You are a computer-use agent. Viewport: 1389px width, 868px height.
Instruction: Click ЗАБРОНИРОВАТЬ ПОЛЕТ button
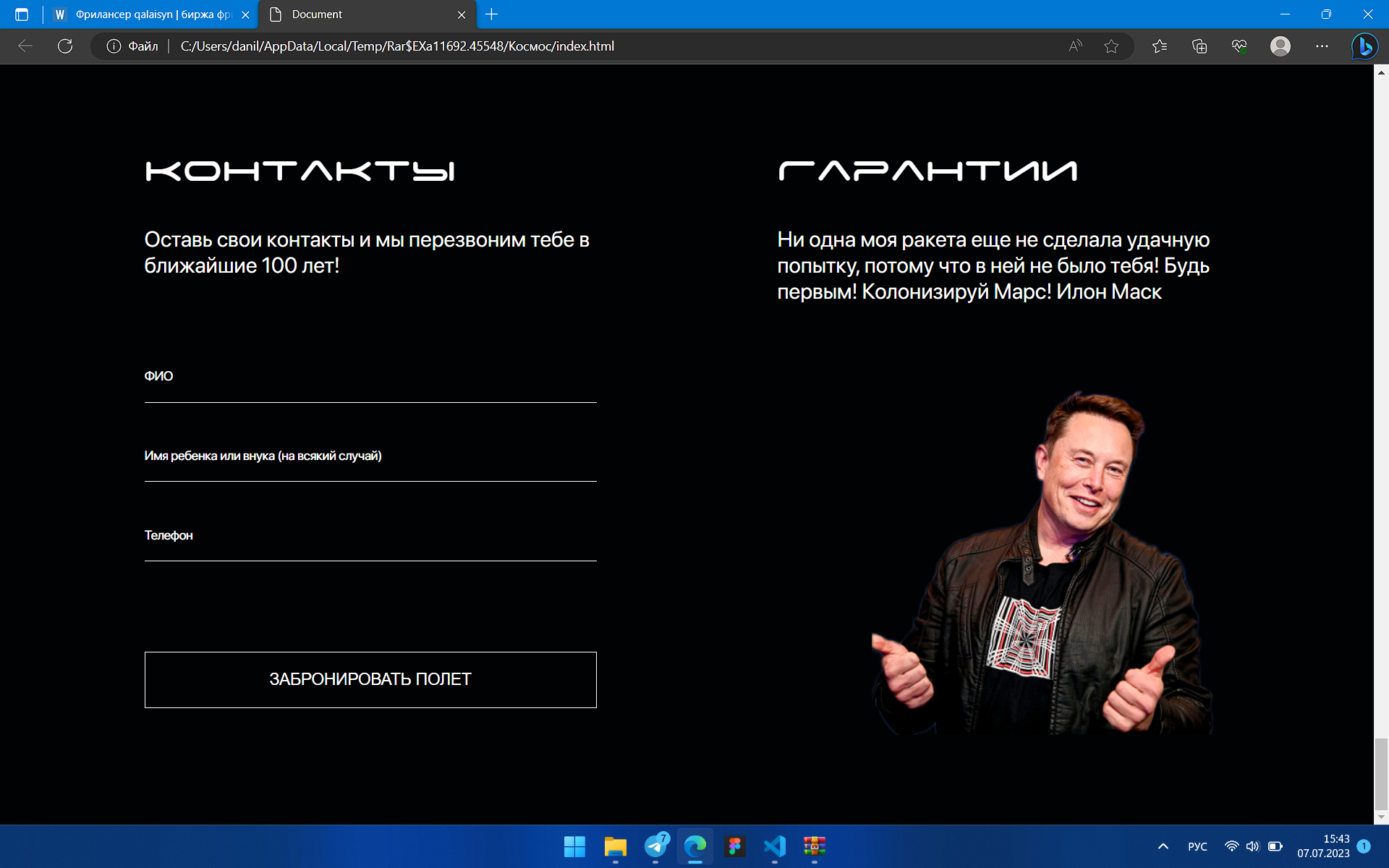pyautogui.click(x=370, y=680)
